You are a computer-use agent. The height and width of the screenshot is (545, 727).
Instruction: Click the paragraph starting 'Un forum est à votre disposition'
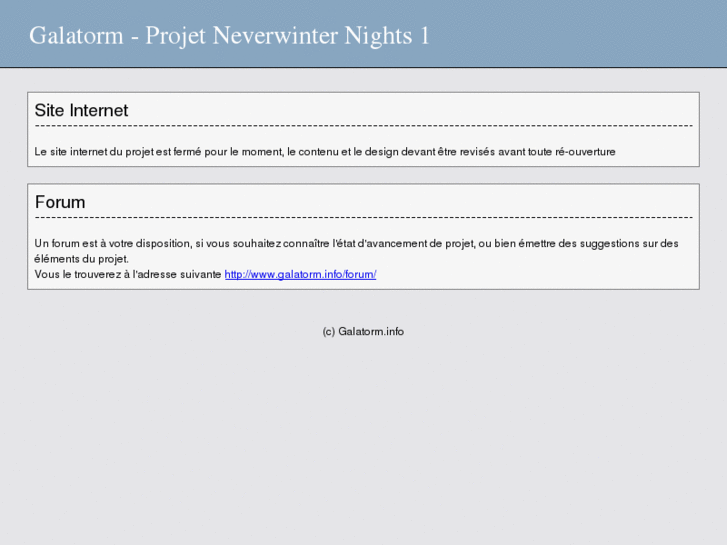pyautogui.click(x=356, y=251)
